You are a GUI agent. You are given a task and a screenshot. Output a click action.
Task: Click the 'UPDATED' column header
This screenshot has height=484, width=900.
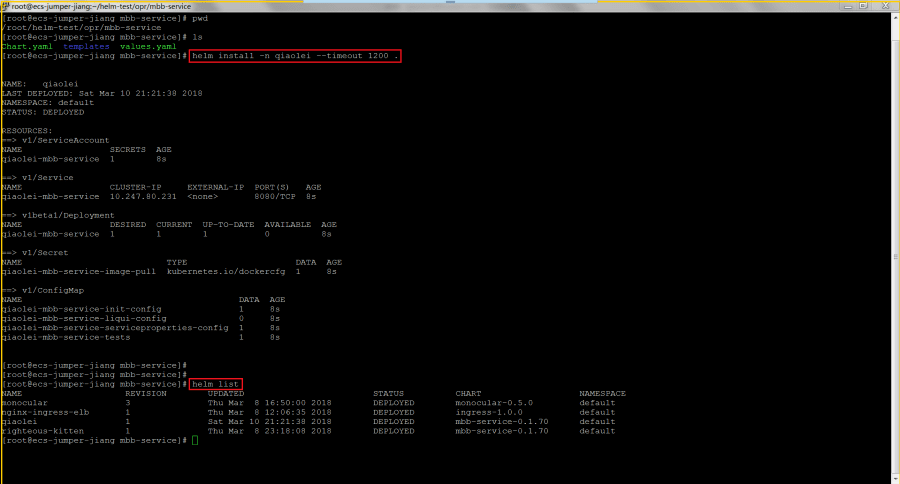click(226, 393)
